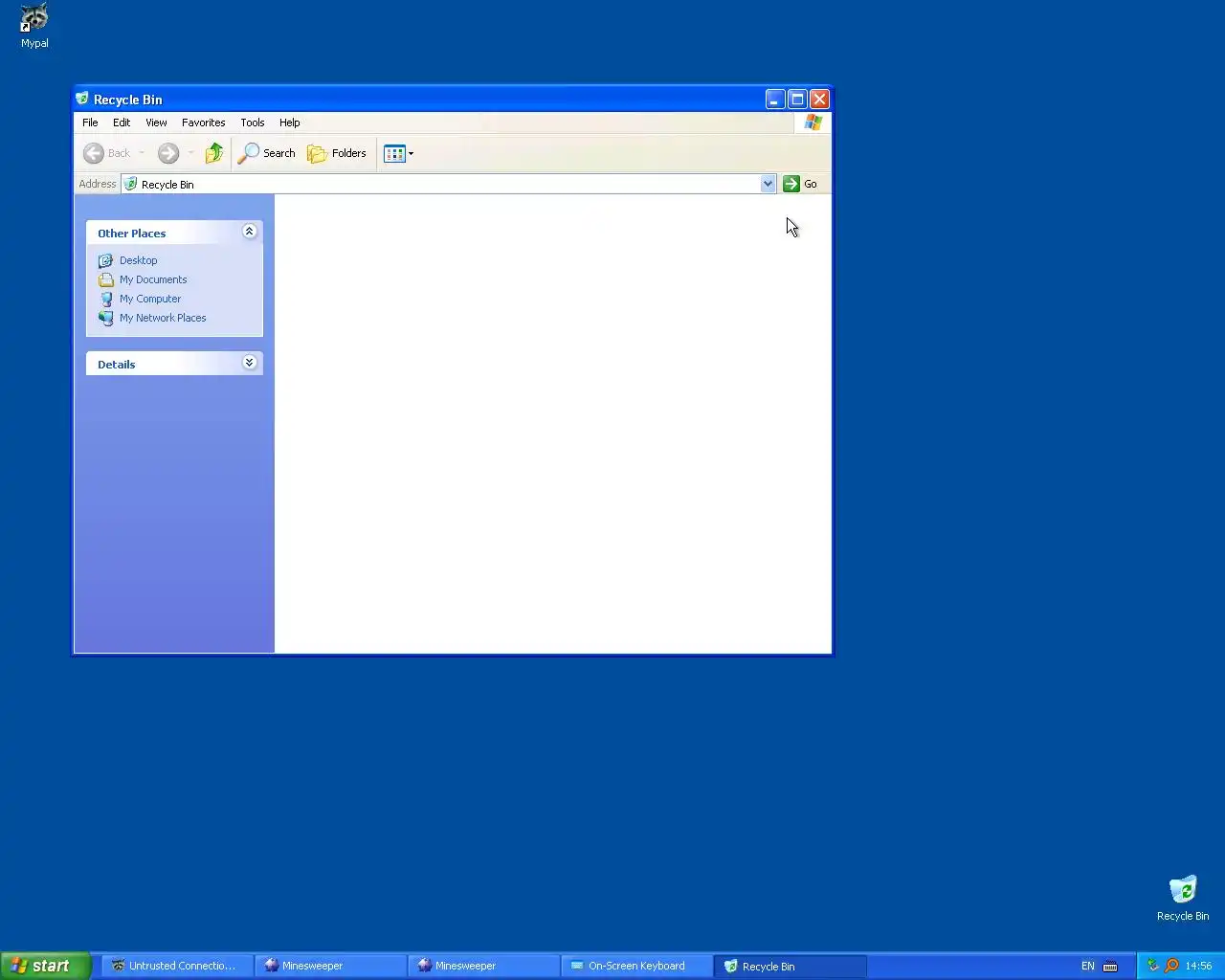Open the Favorites menu
Image resolution: width=1225 pixels, height=980 pixels.
[204, 122]
